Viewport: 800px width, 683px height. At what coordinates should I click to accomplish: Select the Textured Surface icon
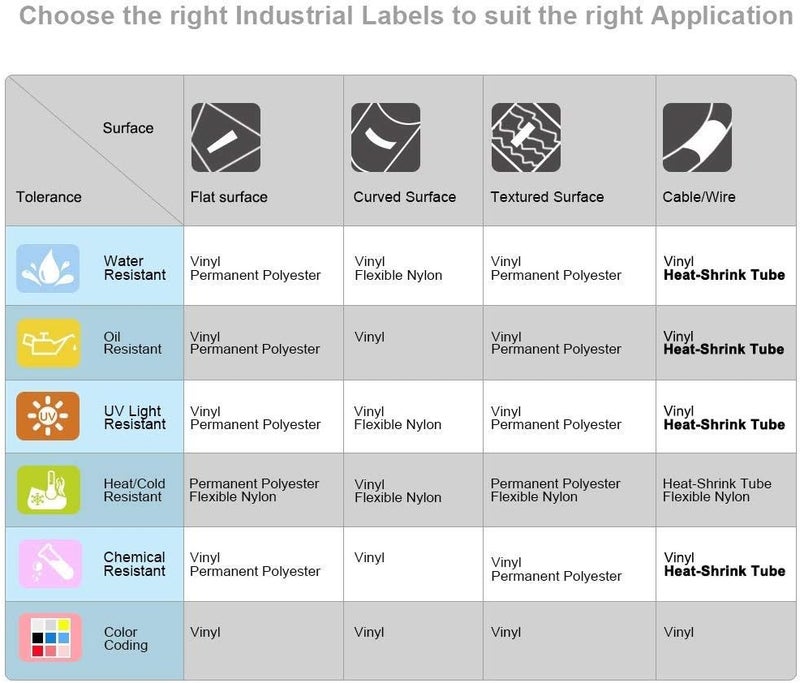(526, 137)
